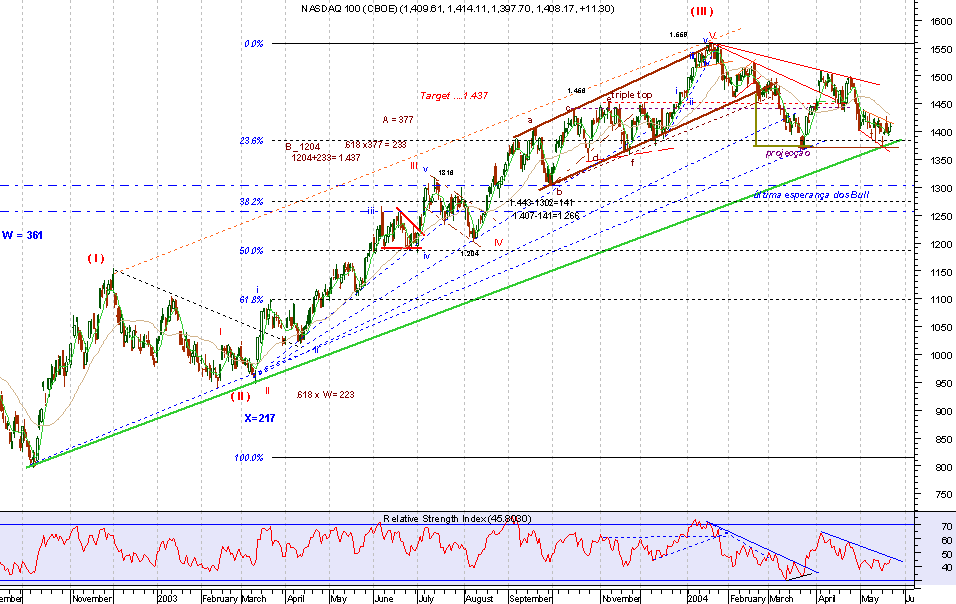Click the 1000 price axis value
This screenshot has height=604, width=956.
pos(941,356)
